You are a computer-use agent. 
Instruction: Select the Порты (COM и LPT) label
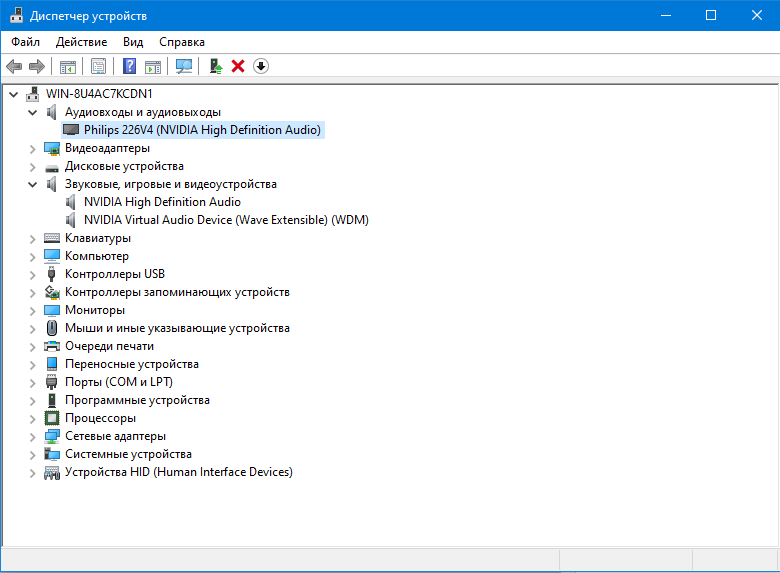119,382
